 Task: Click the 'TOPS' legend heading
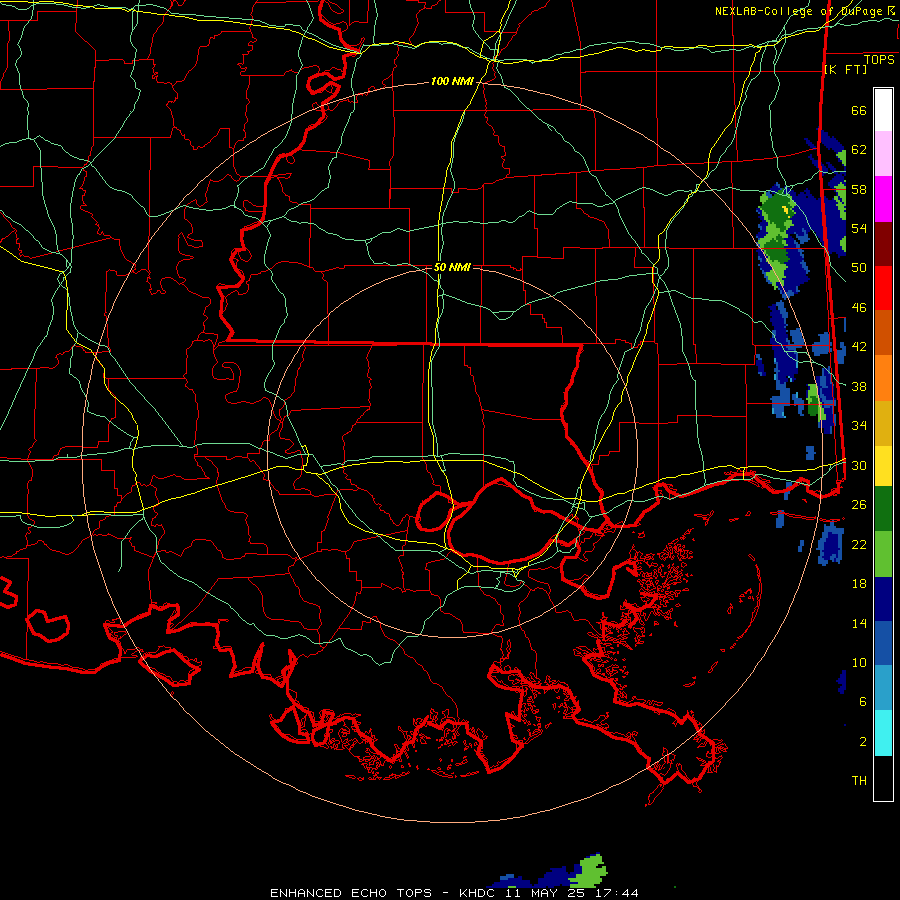pos(879,60)
